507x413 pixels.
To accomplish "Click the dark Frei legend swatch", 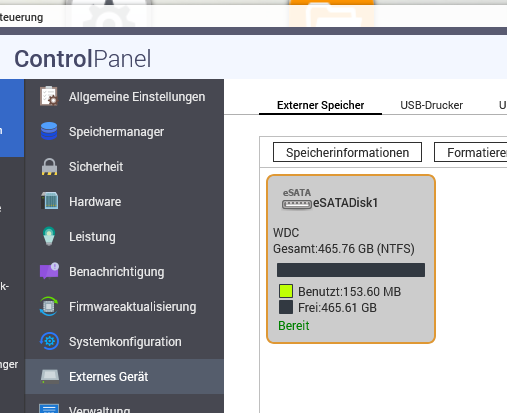I will 286,307.
